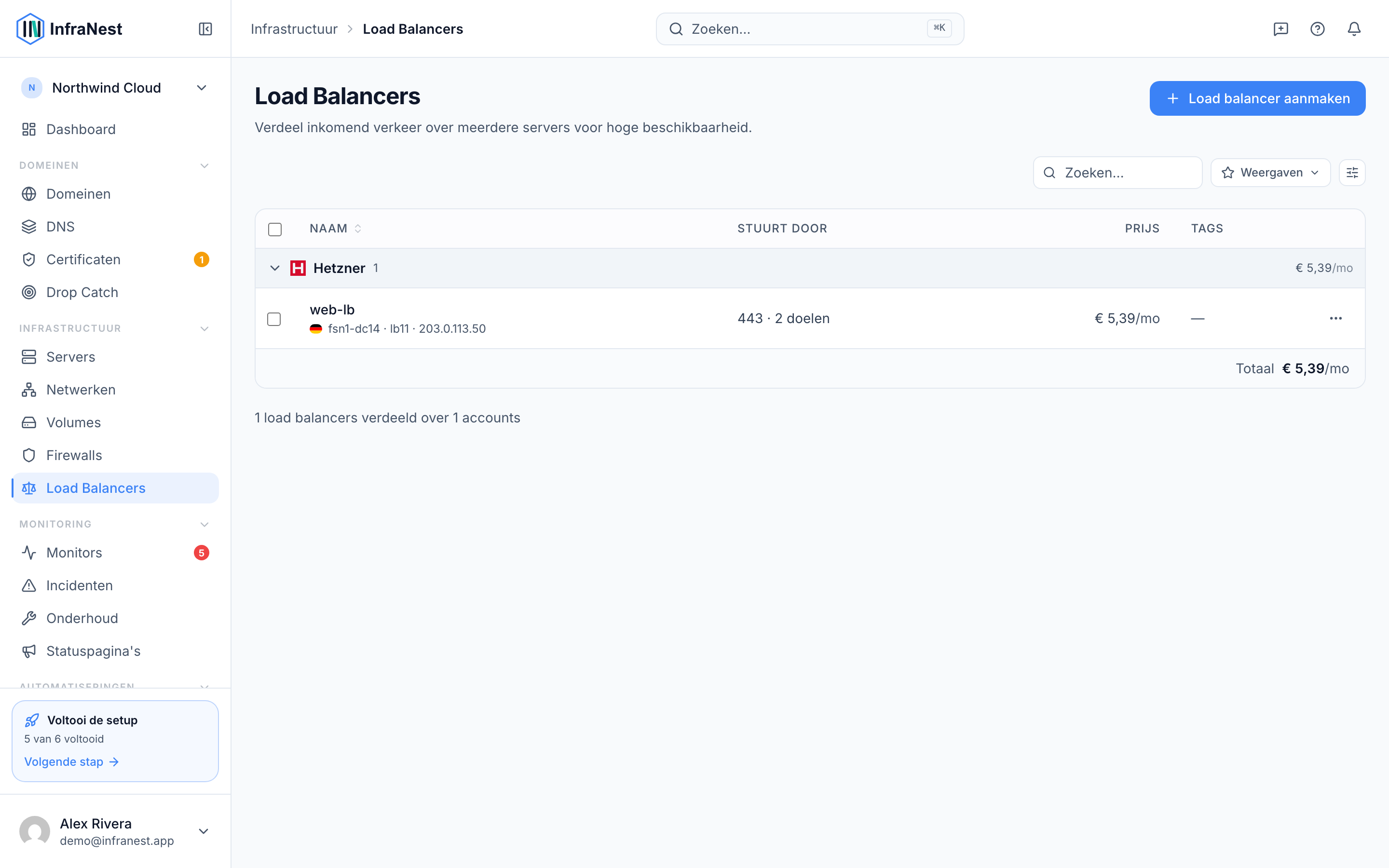Open the help question mark icon
The image size is (1389, 868).
1317,29
